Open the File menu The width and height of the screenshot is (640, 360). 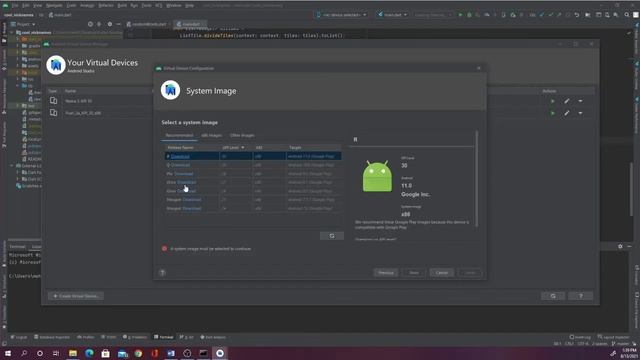(x=15, y=6)
